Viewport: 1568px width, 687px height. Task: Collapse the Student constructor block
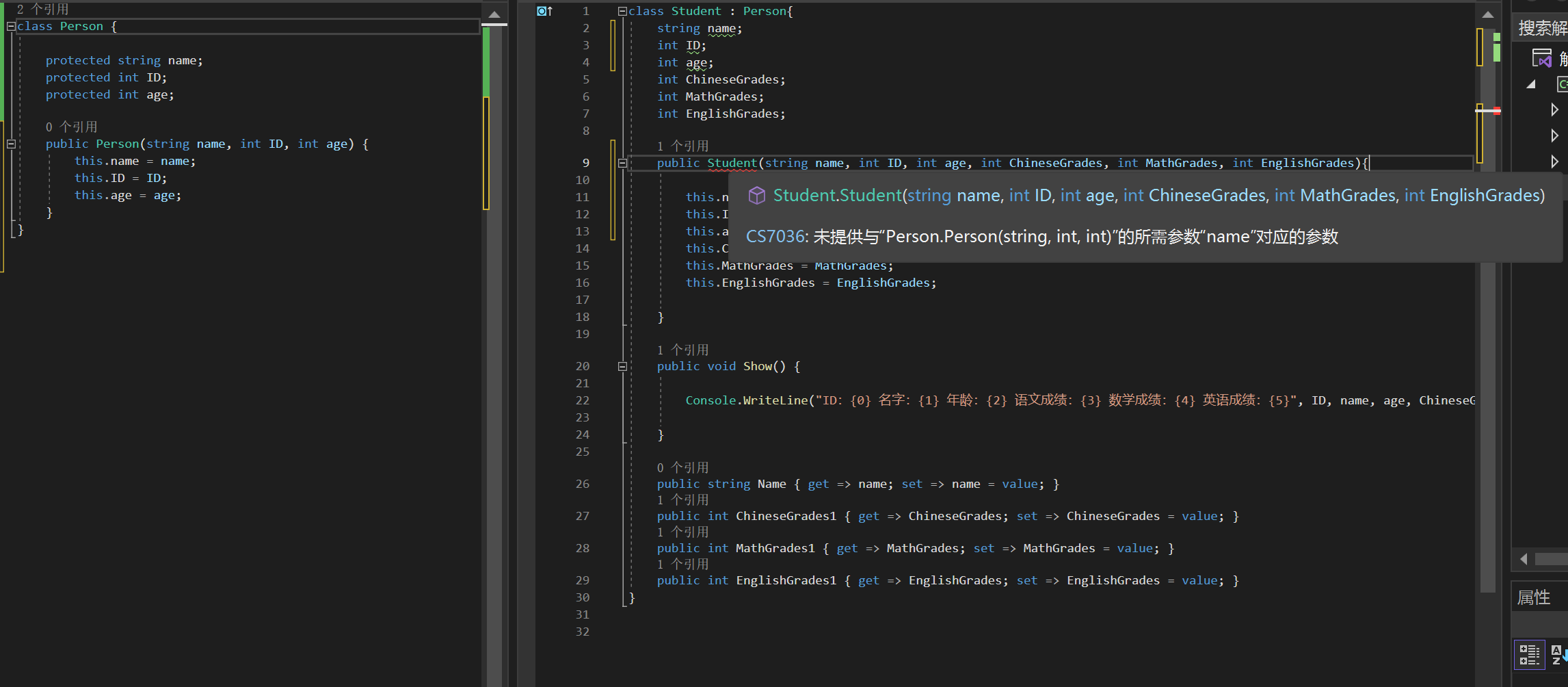622,164
